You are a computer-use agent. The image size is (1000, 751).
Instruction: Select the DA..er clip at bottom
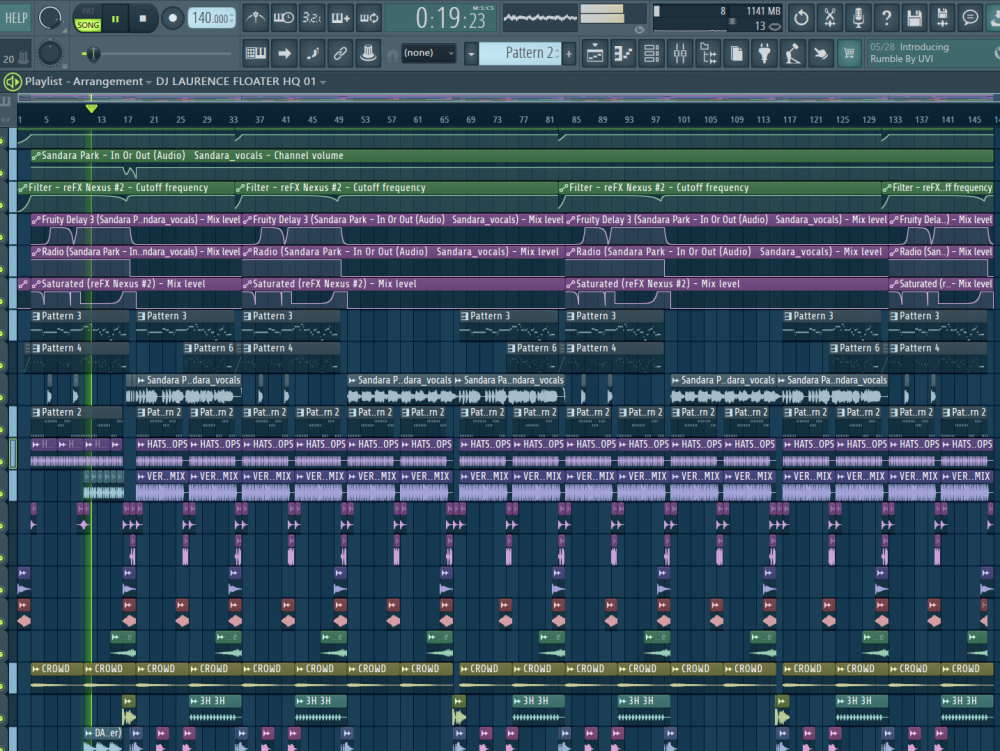pyautogui.click(x=103, y=739)
